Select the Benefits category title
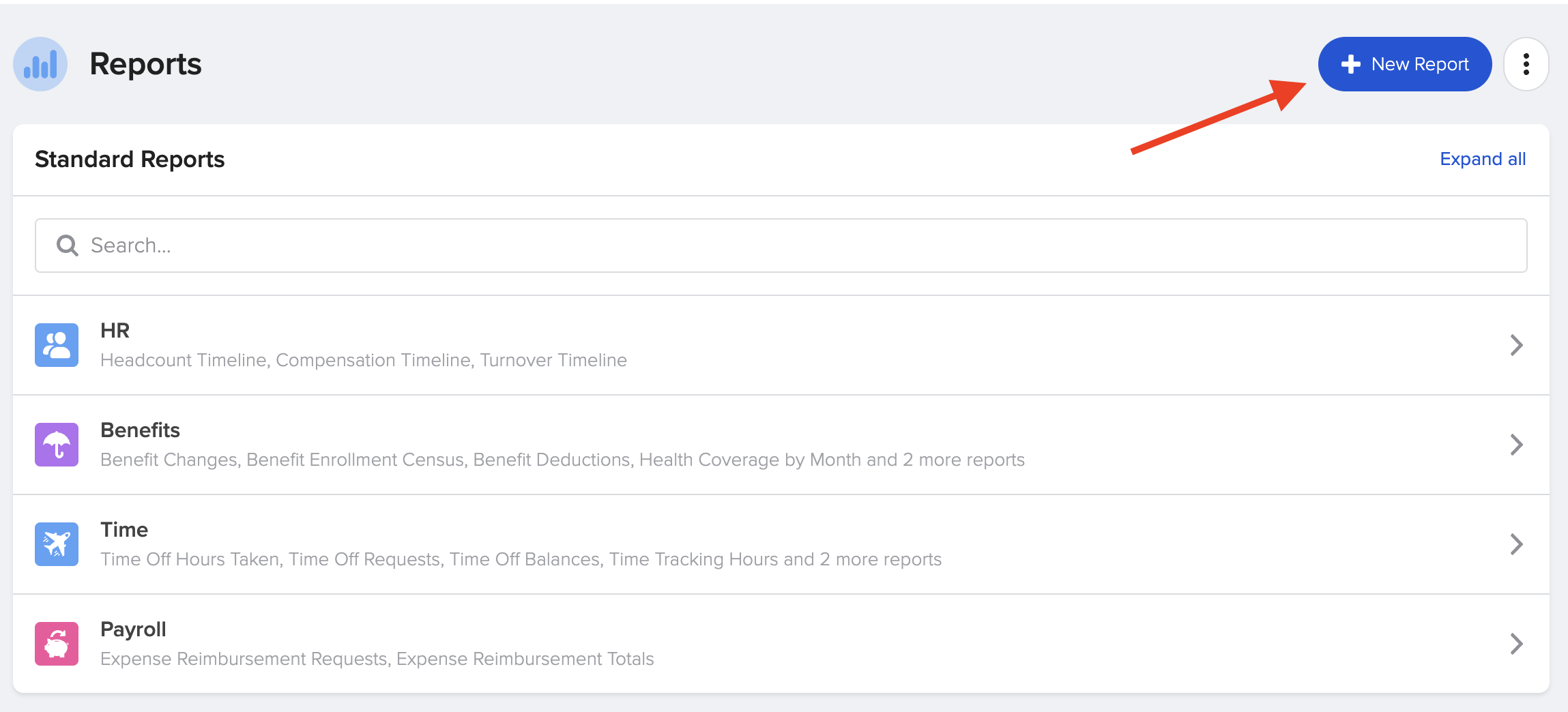This screenshot has width=1568, height=712. [x=140, y=430]
